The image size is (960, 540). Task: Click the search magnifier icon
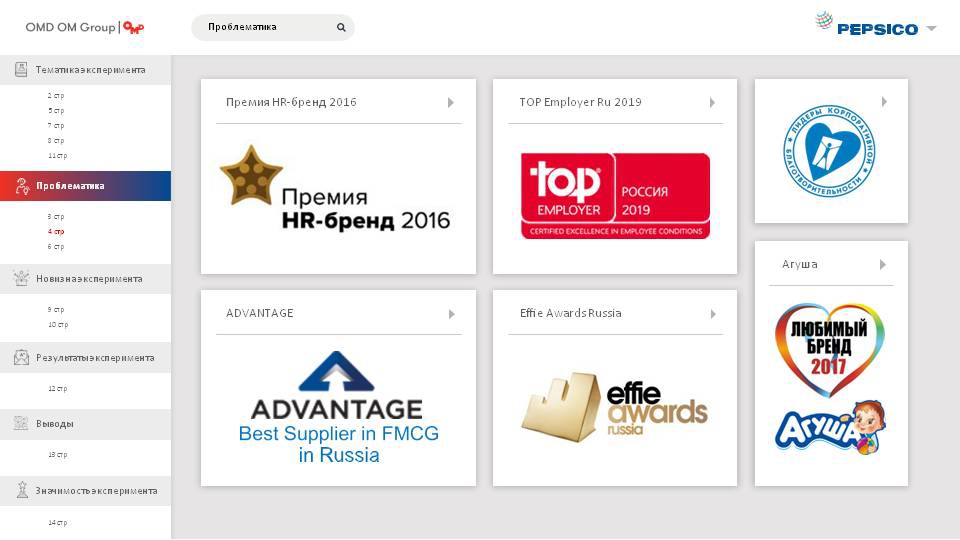coord(341,27)
